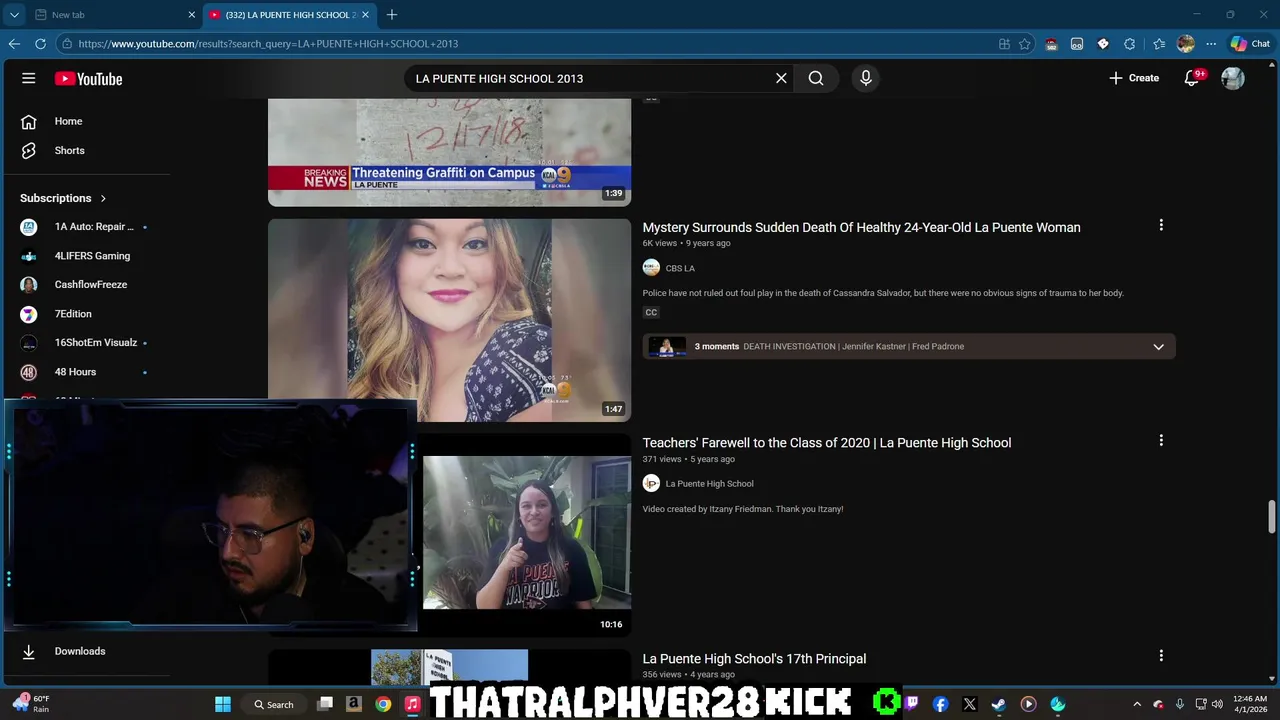Open the CBS LA channel link
The height and width of the screenshot is (720, 1280).
click(680, 268)
